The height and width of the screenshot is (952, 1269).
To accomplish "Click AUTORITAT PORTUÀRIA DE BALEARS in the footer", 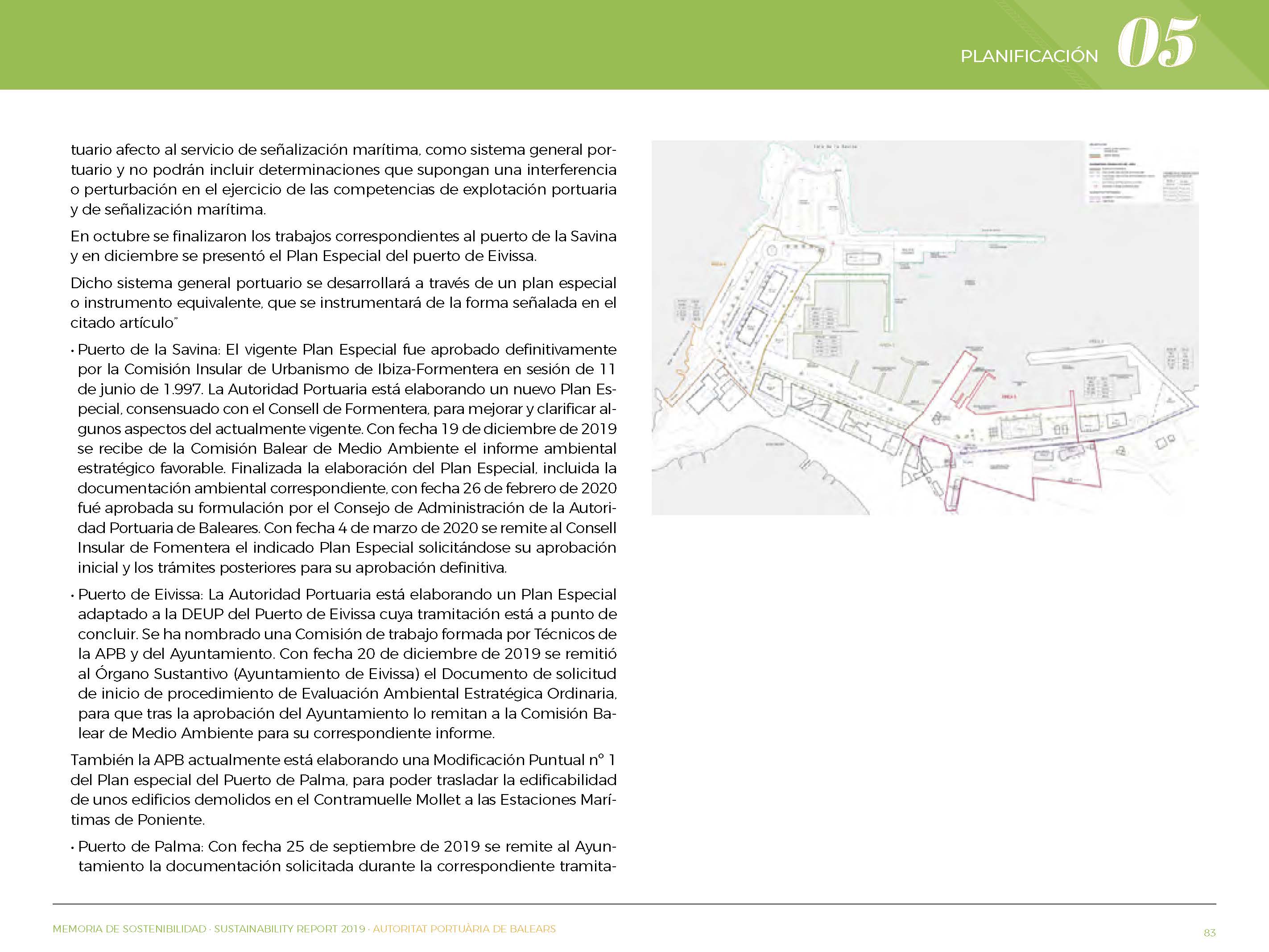I will point(464,929).
